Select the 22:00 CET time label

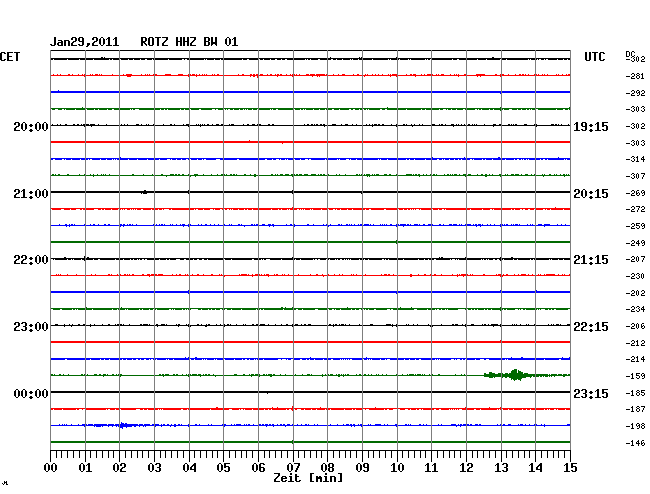[x=31, y=260]
